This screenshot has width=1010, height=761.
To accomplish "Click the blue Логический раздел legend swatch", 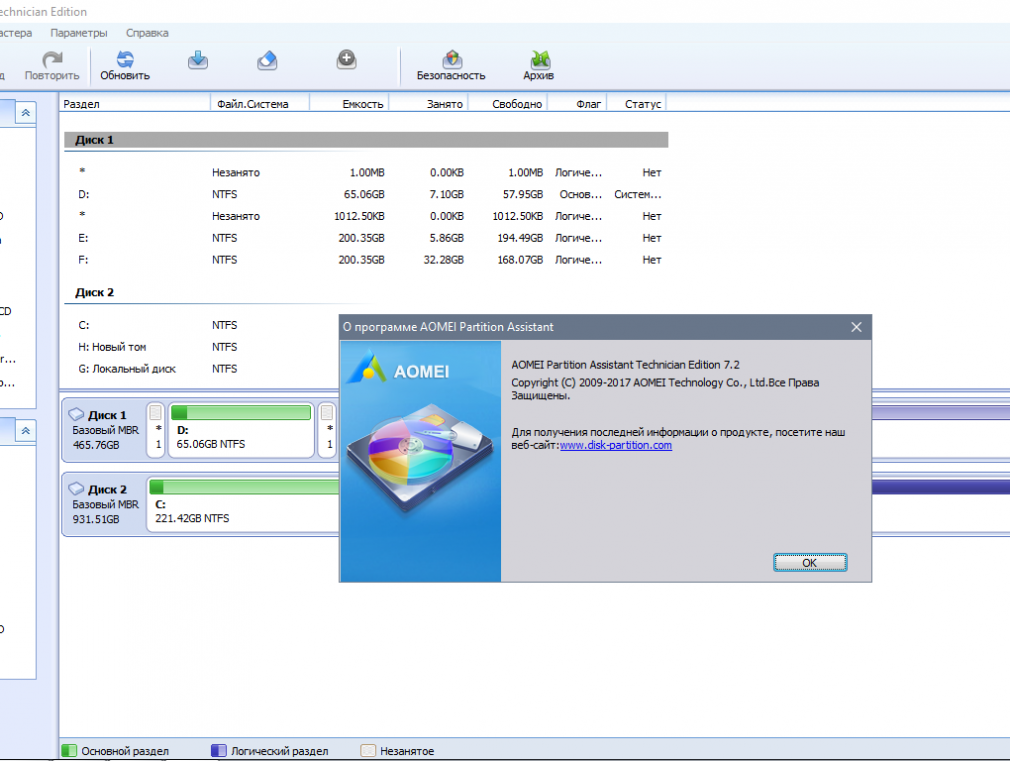I will point(218,751).
